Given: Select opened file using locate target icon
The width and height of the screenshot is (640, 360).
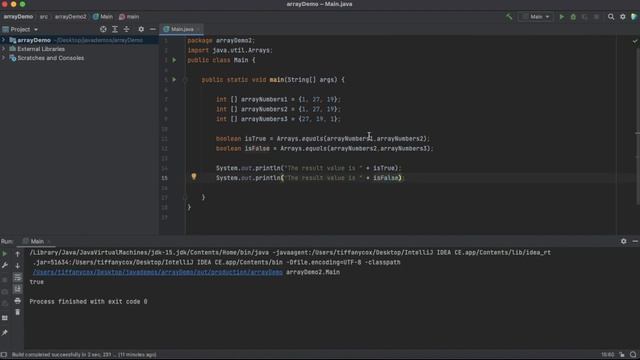Looking at the screenshot, I should pos(103,29).
